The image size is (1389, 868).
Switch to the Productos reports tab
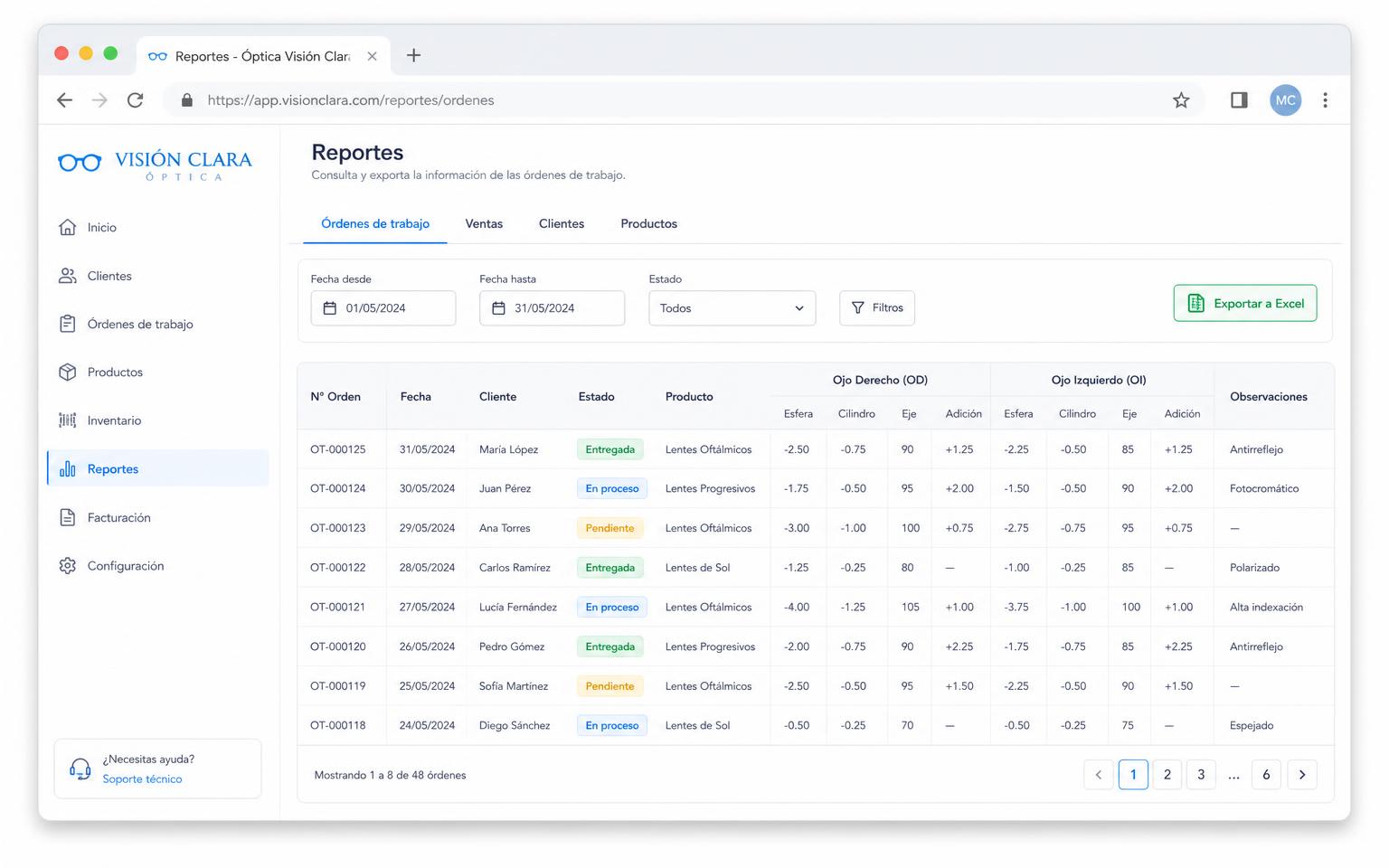[x=648, y=223]
